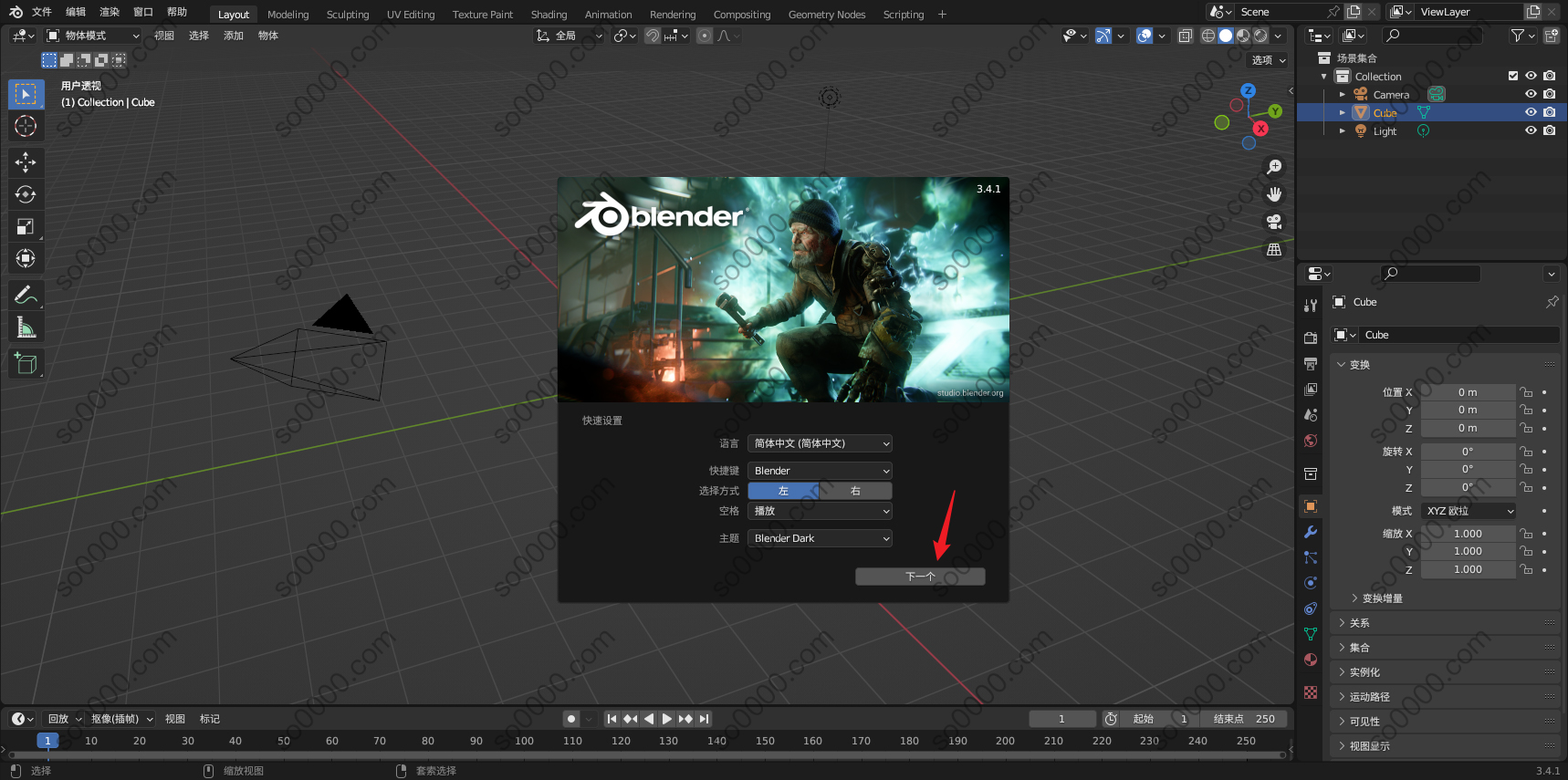
Task: Toggle auto keying record button
Action: pos(571,719)
